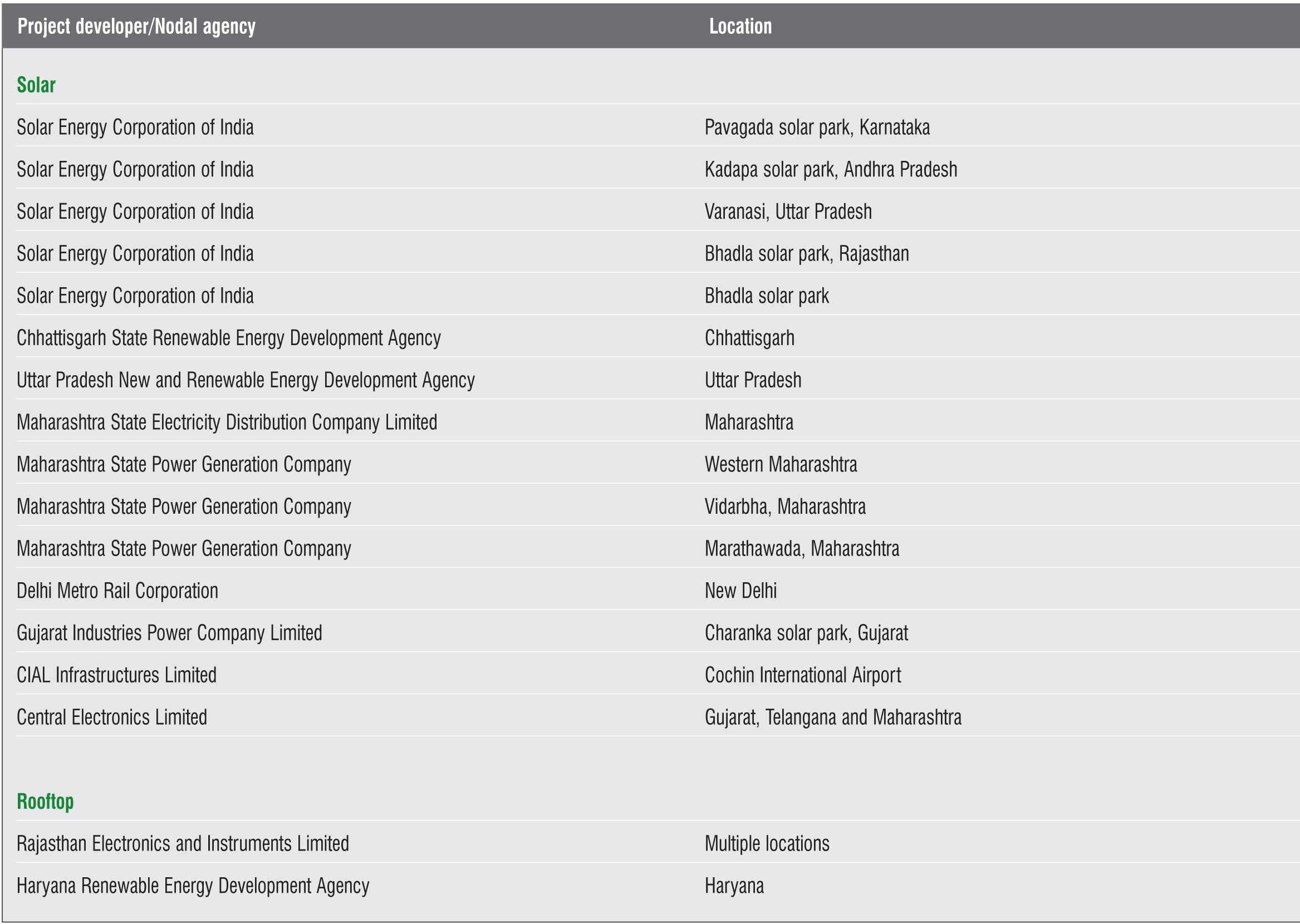Click 'Maharashtra State Electricity Distribution Company Limited'
The width and height of the screenshot is (1300, 924).
[x=227, y=422]
